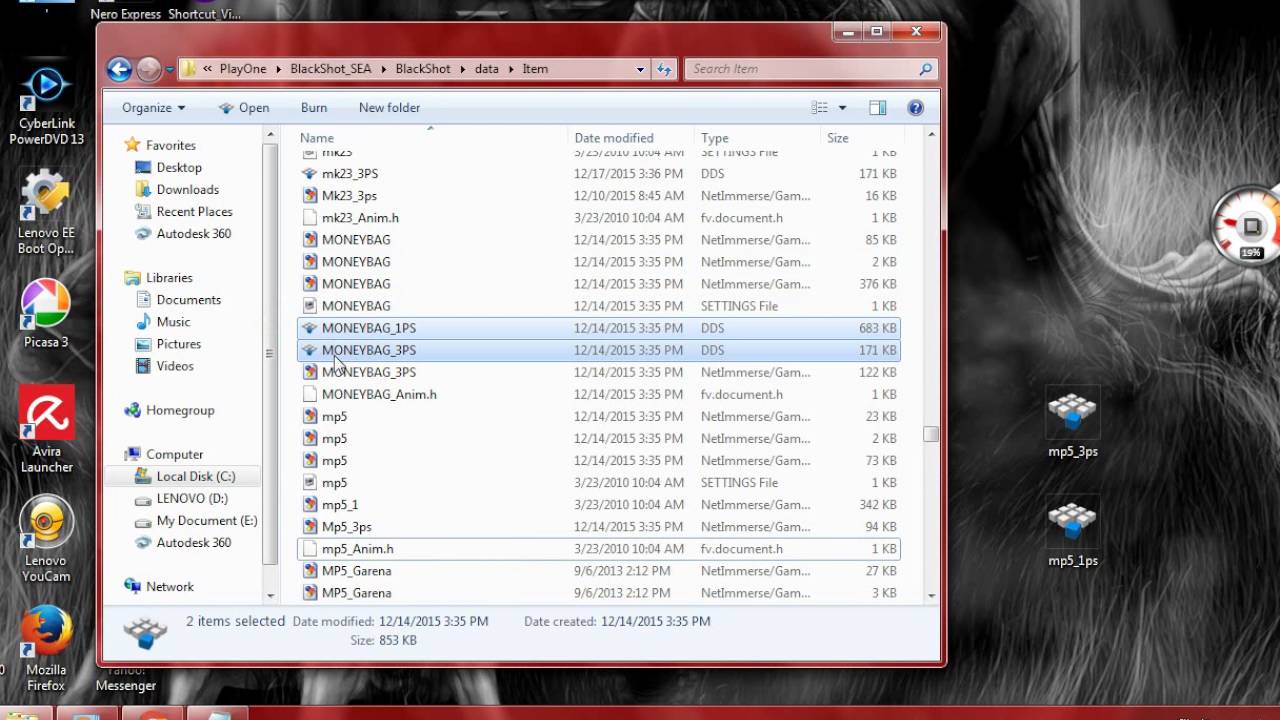
Task: Open the Documents library
Action: coord(189,299)
